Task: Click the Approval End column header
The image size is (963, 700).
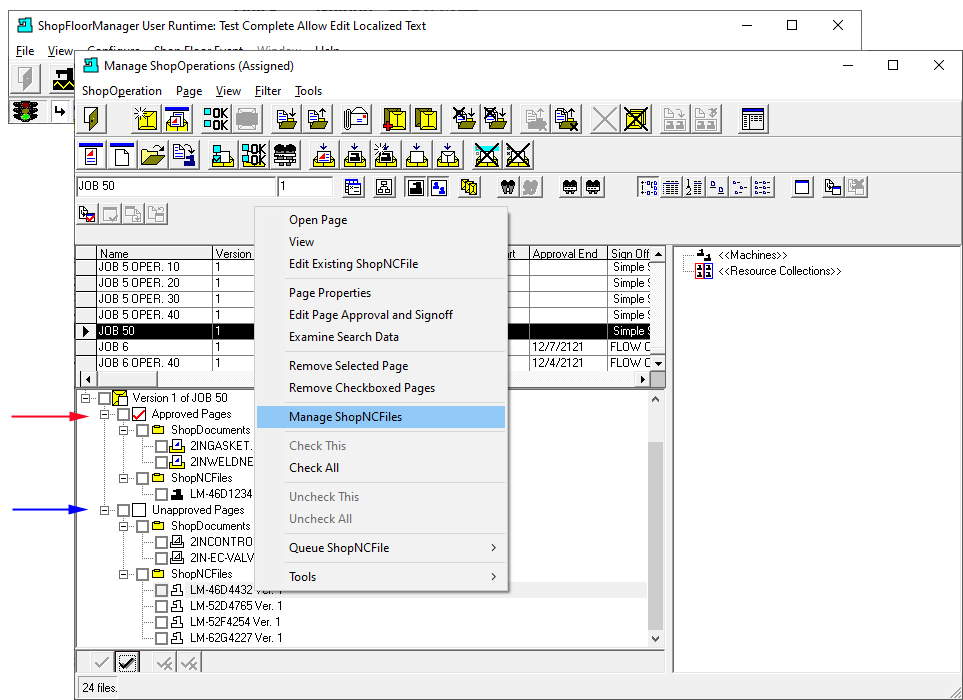Action: point(567,254)
